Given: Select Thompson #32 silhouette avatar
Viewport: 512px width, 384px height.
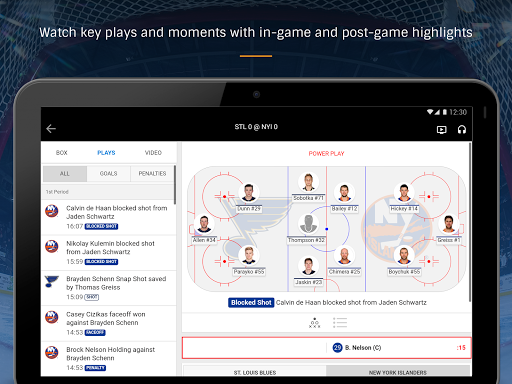Looking at the screenshot, I should [308, 224].
